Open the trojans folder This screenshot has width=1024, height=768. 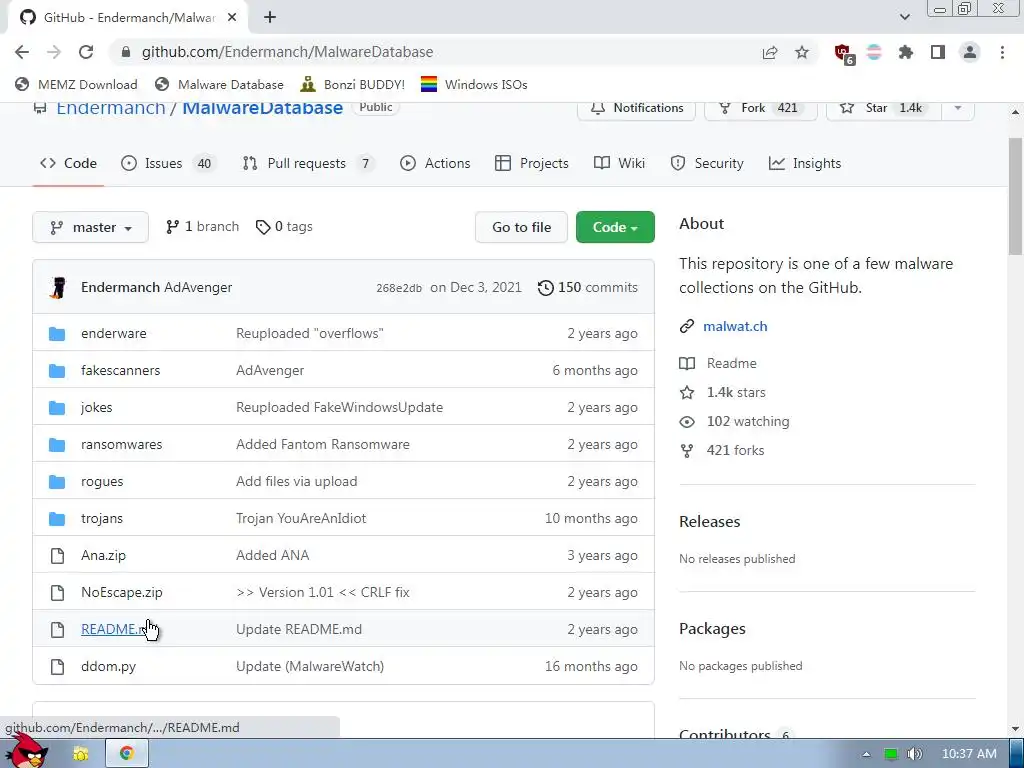102,519
